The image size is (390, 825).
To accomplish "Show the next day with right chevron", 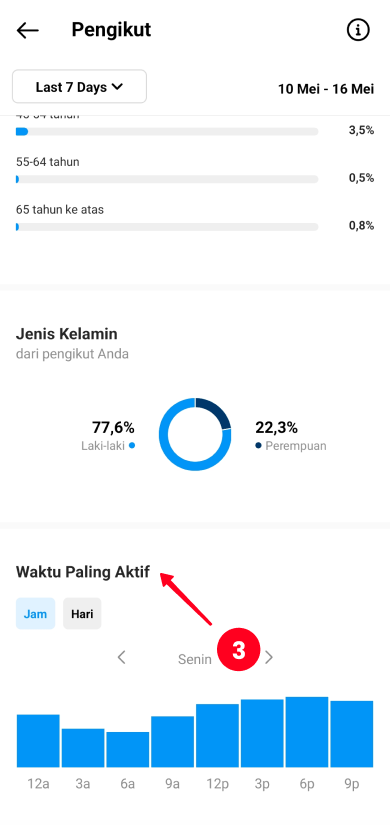I will (269, 657).
